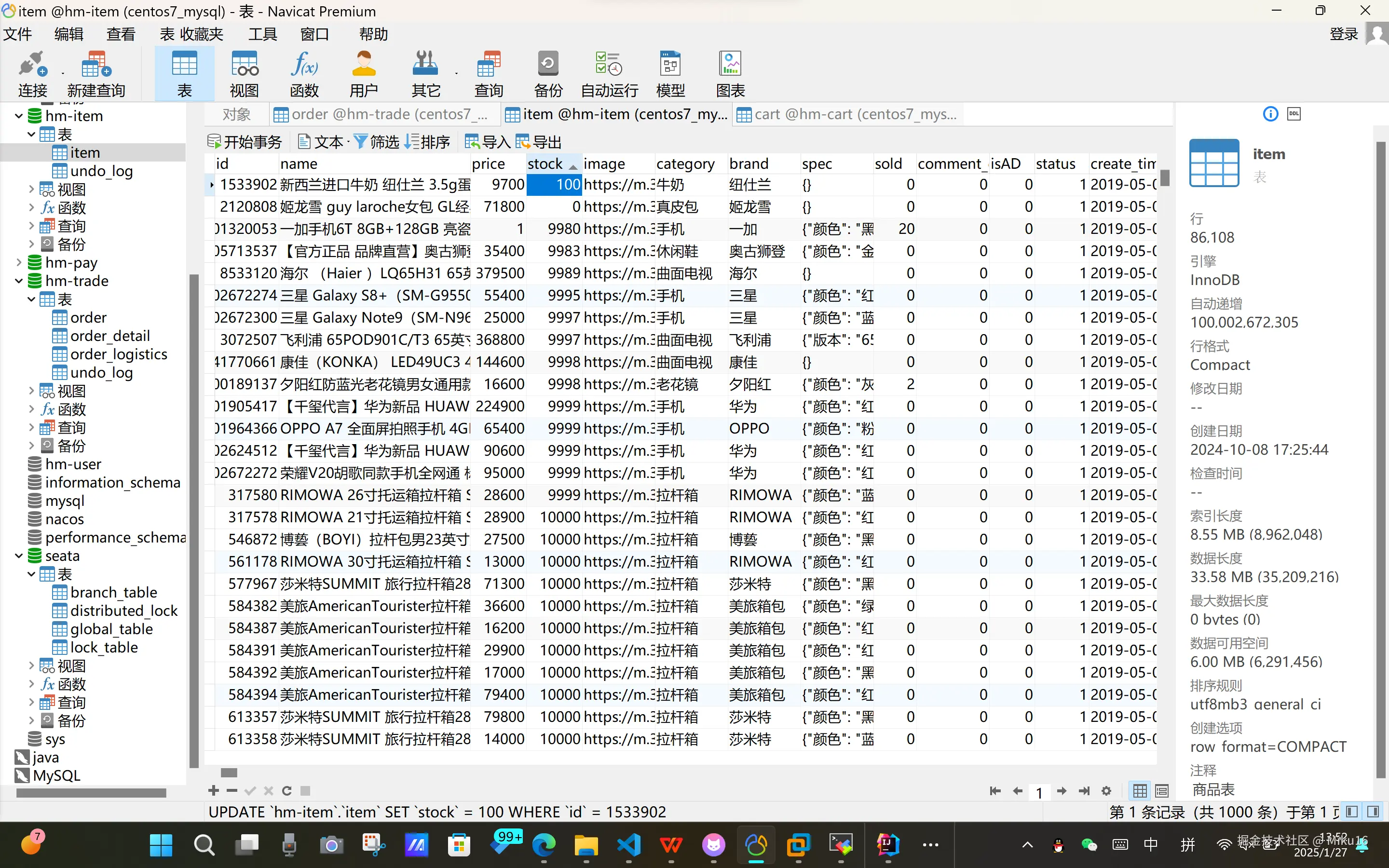Expand the hm-pay database node

19,262
